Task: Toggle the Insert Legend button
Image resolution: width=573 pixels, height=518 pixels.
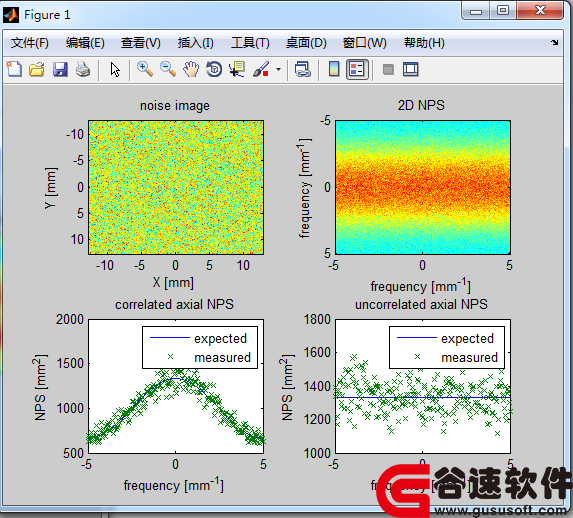Action: point(357,69)
